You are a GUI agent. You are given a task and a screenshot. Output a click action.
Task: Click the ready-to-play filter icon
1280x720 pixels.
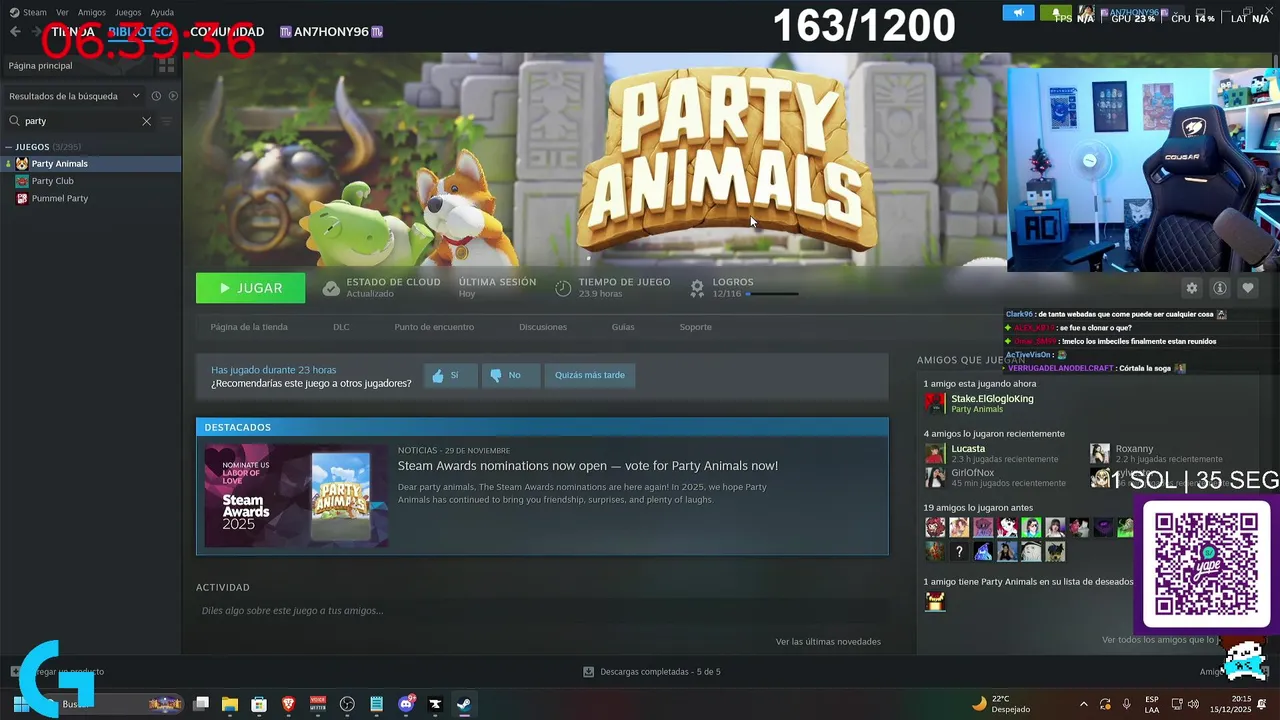[x=173, y=96]
